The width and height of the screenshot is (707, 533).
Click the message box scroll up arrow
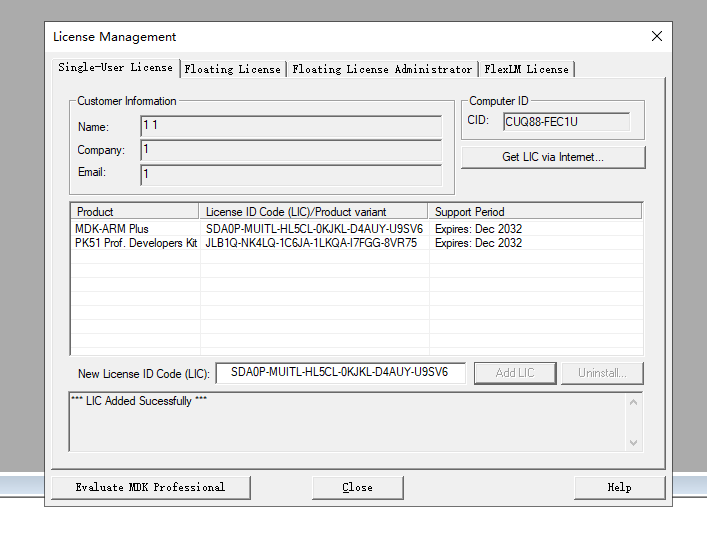(x=633, y=402)
